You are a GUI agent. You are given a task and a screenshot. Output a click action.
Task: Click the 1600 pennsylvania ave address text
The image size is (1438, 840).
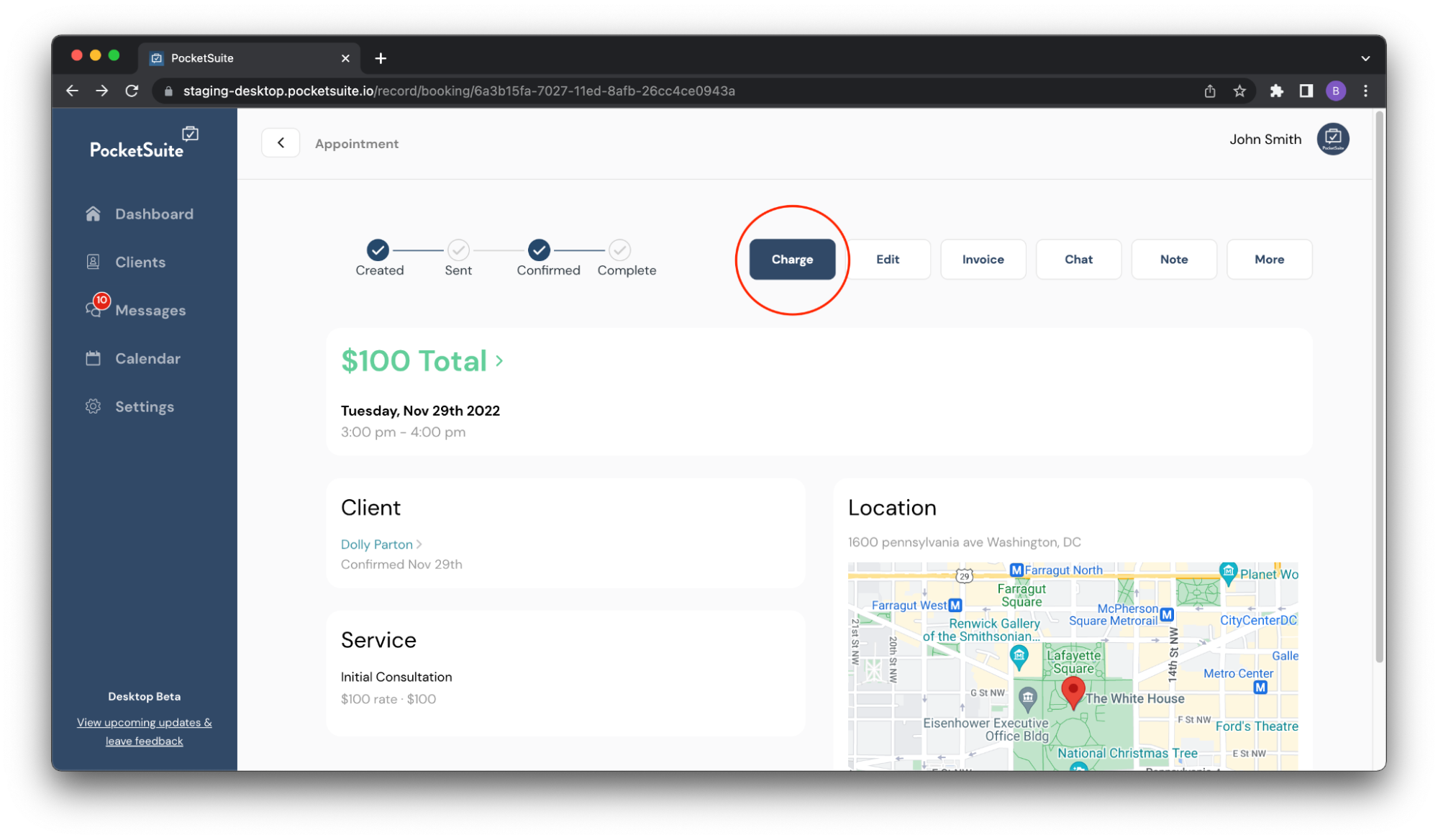click(x=964, y=542)
